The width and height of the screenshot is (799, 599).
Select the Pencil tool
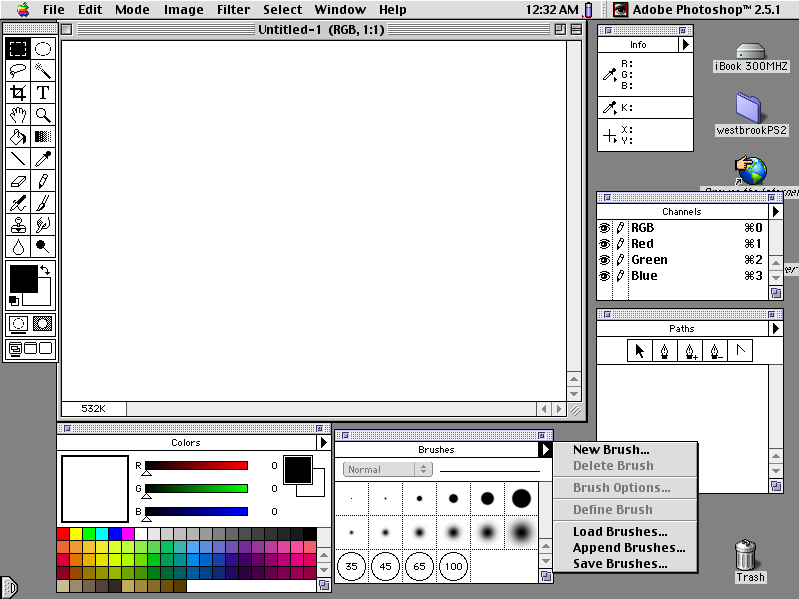click(43, 181)
